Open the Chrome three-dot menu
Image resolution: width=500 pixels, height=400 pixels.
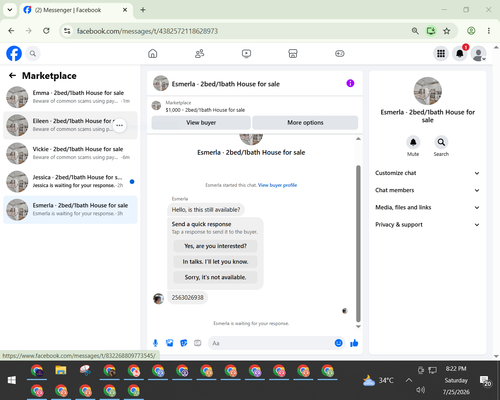click(x=489, y=31)
